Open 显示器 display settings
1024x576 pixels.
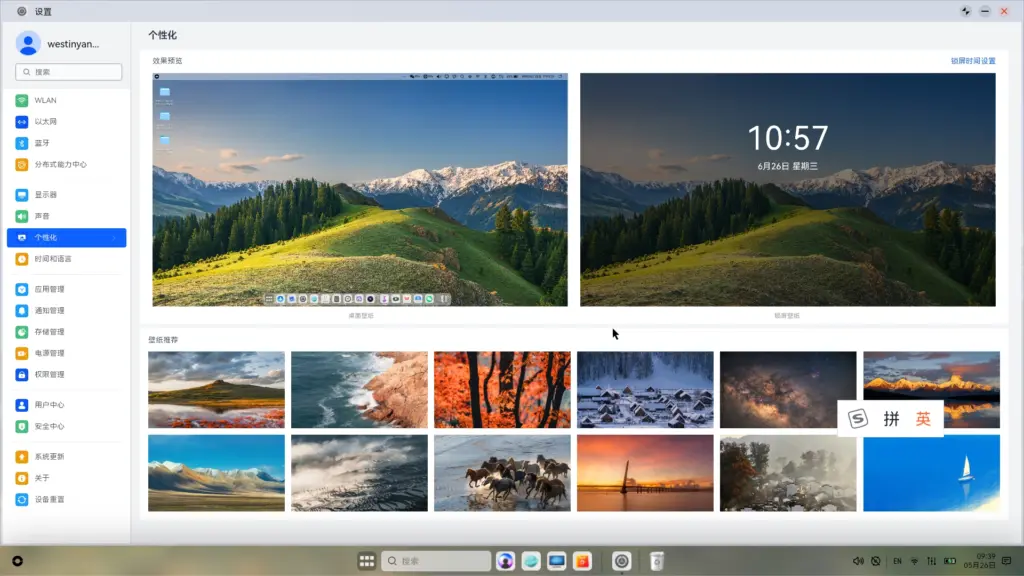tap(45, 195)
